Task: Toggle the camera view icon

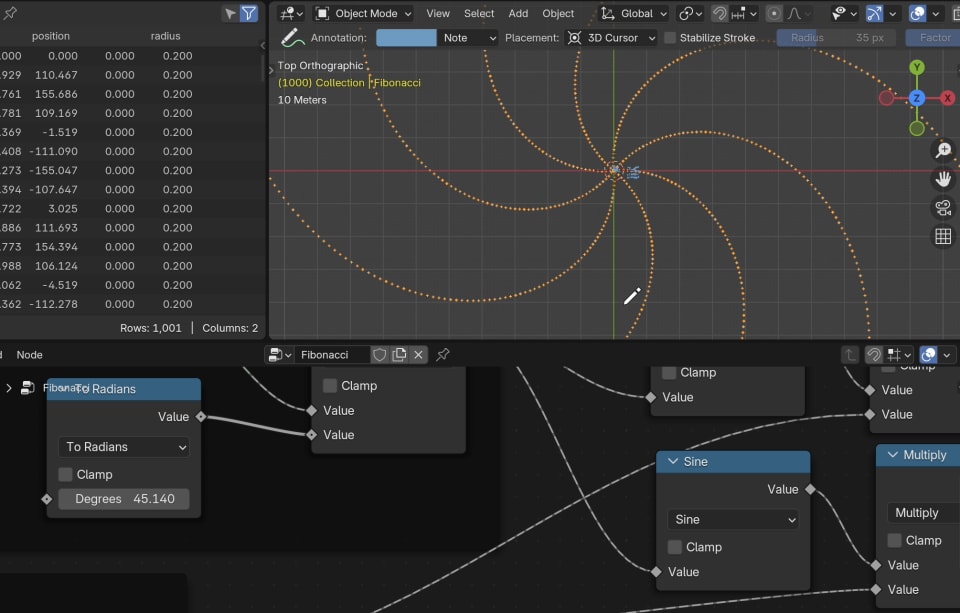Action: click(x=942, y=208)
